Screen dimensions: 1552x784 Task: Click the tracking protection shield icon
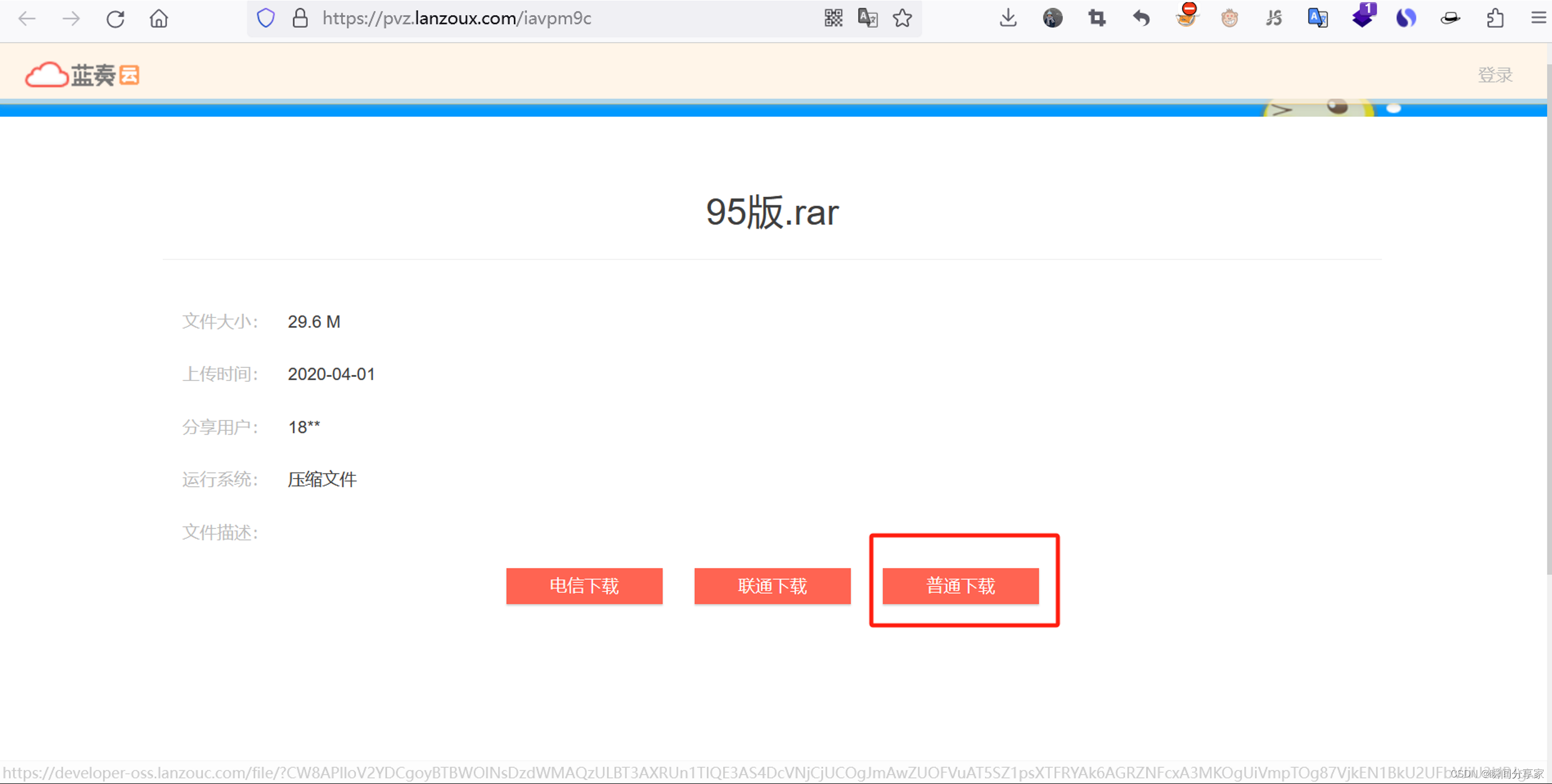pyautogui.click(x=266, y=18)
